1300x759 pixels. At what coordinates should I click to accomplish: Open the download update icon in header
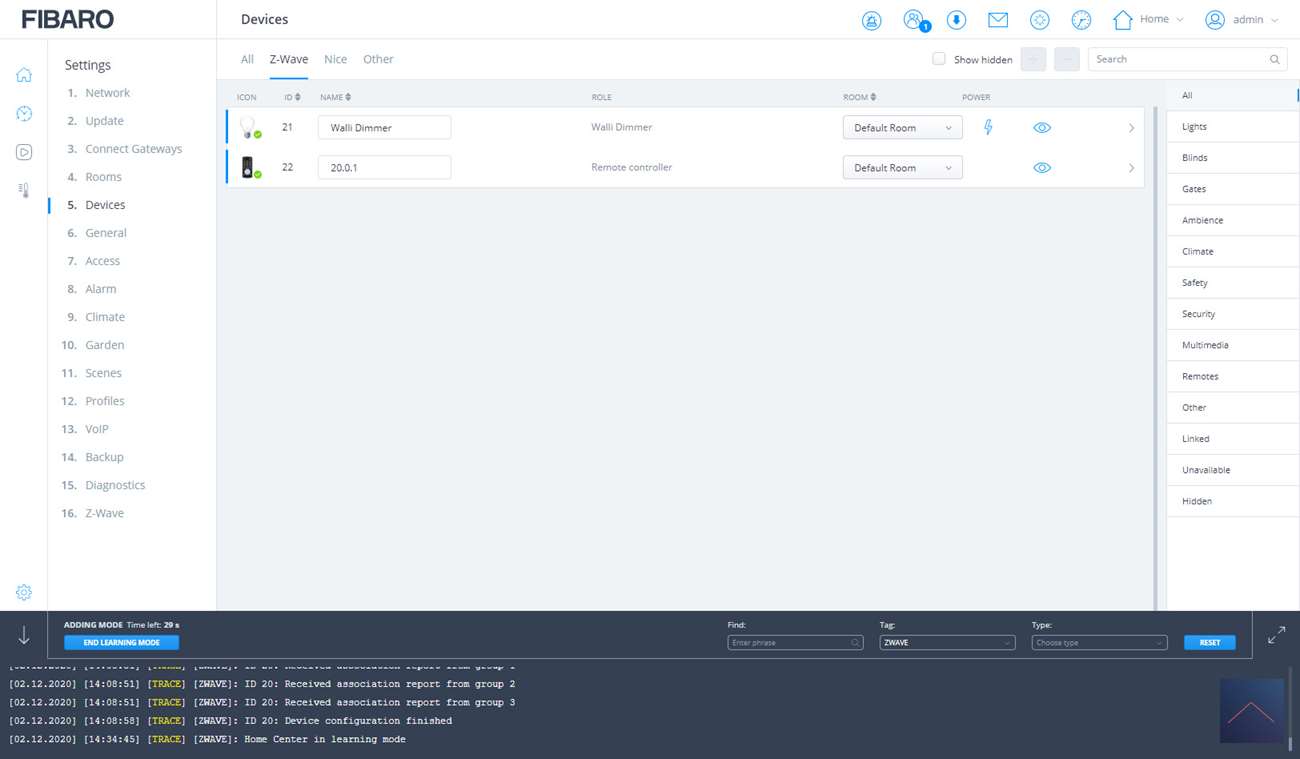point(956,20)
